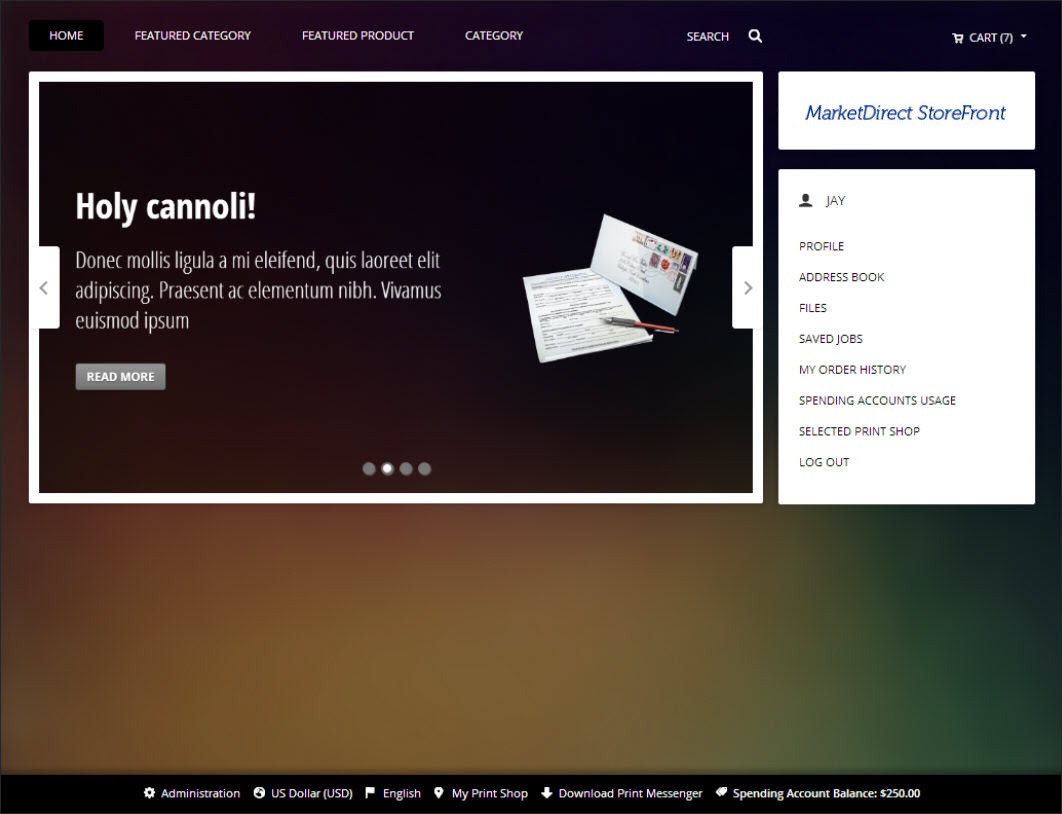Click the shopping cart icon
Screen dimensions: 1062x814
click(958, 38)
